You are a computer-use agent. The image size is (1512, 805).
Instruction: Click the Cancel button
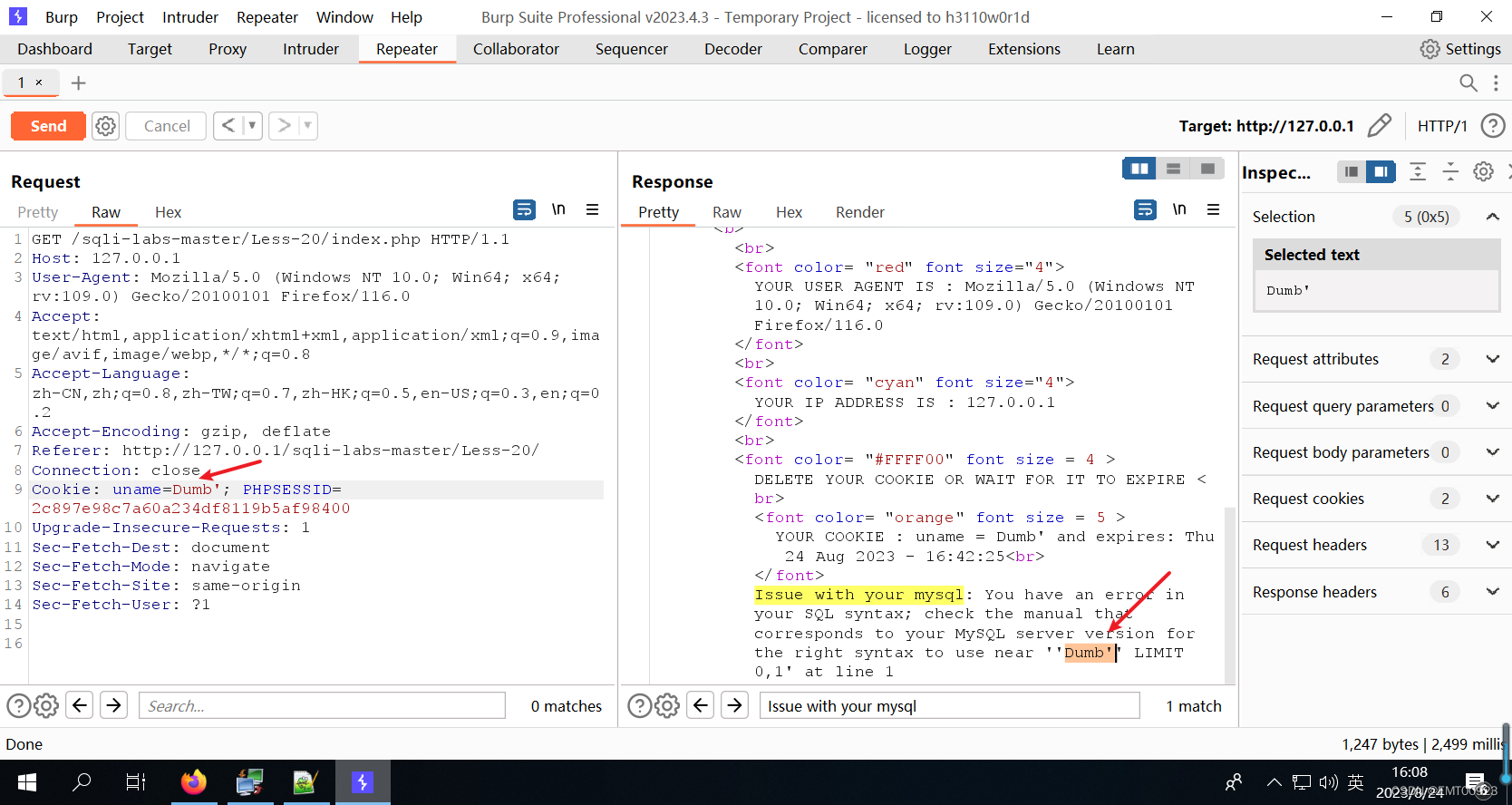pyautogui.click(x=167, y=126)
